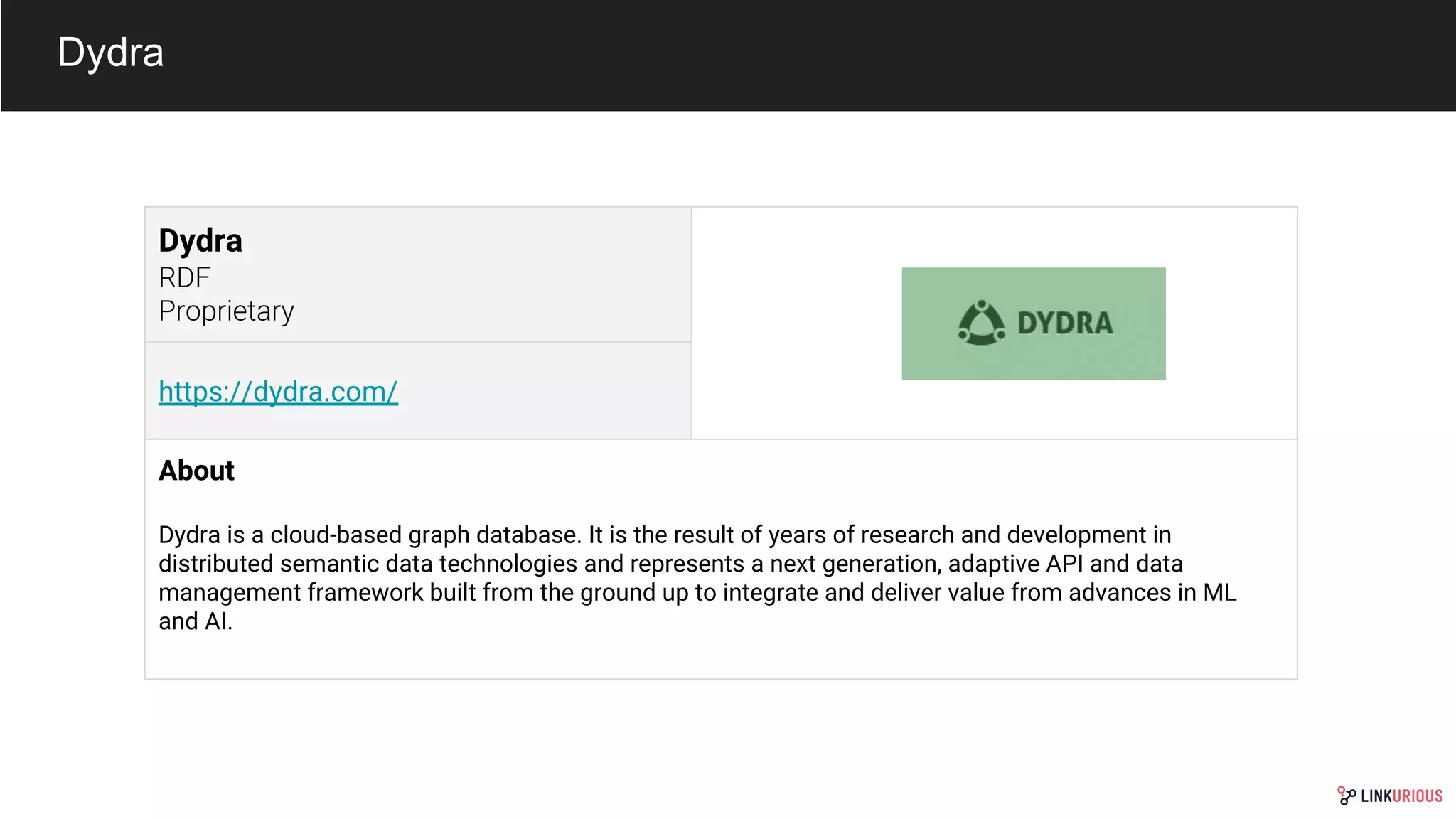The width and height of the screenshot is (1456, 819).
Task: Select the "RDF" text
Action: coord(184,277)
